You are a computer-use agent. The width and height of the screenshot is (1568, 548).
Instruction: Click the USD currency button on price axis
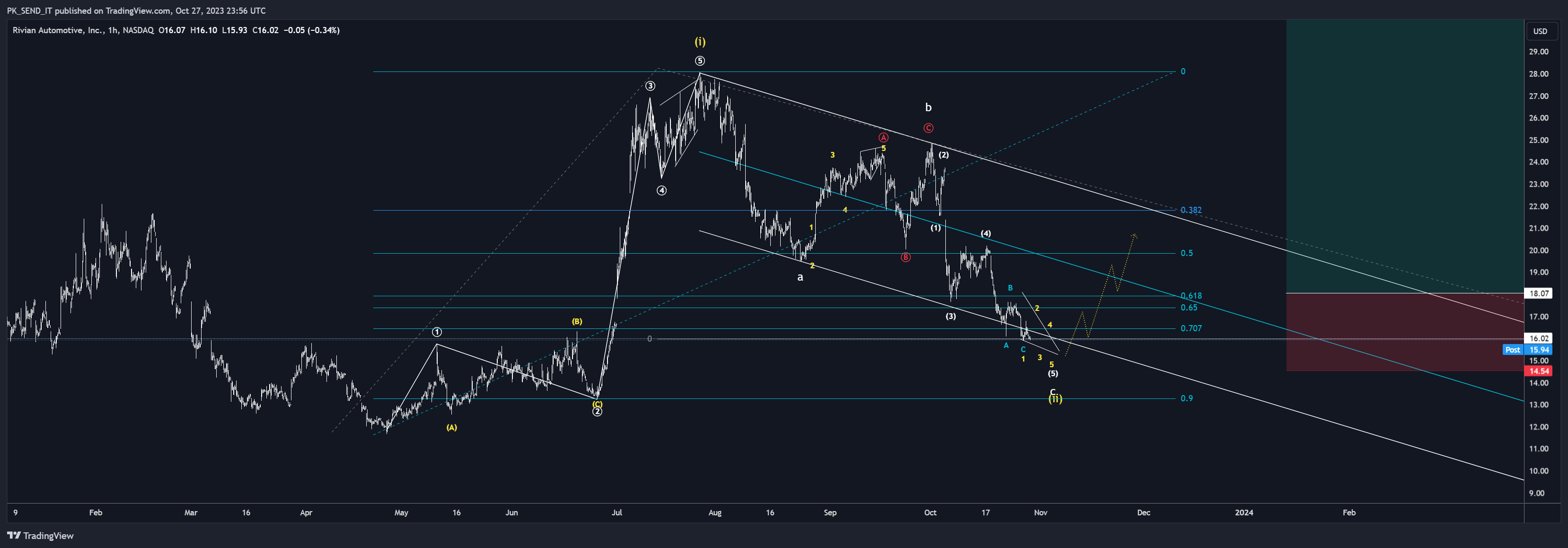(x=1540, y=31)
